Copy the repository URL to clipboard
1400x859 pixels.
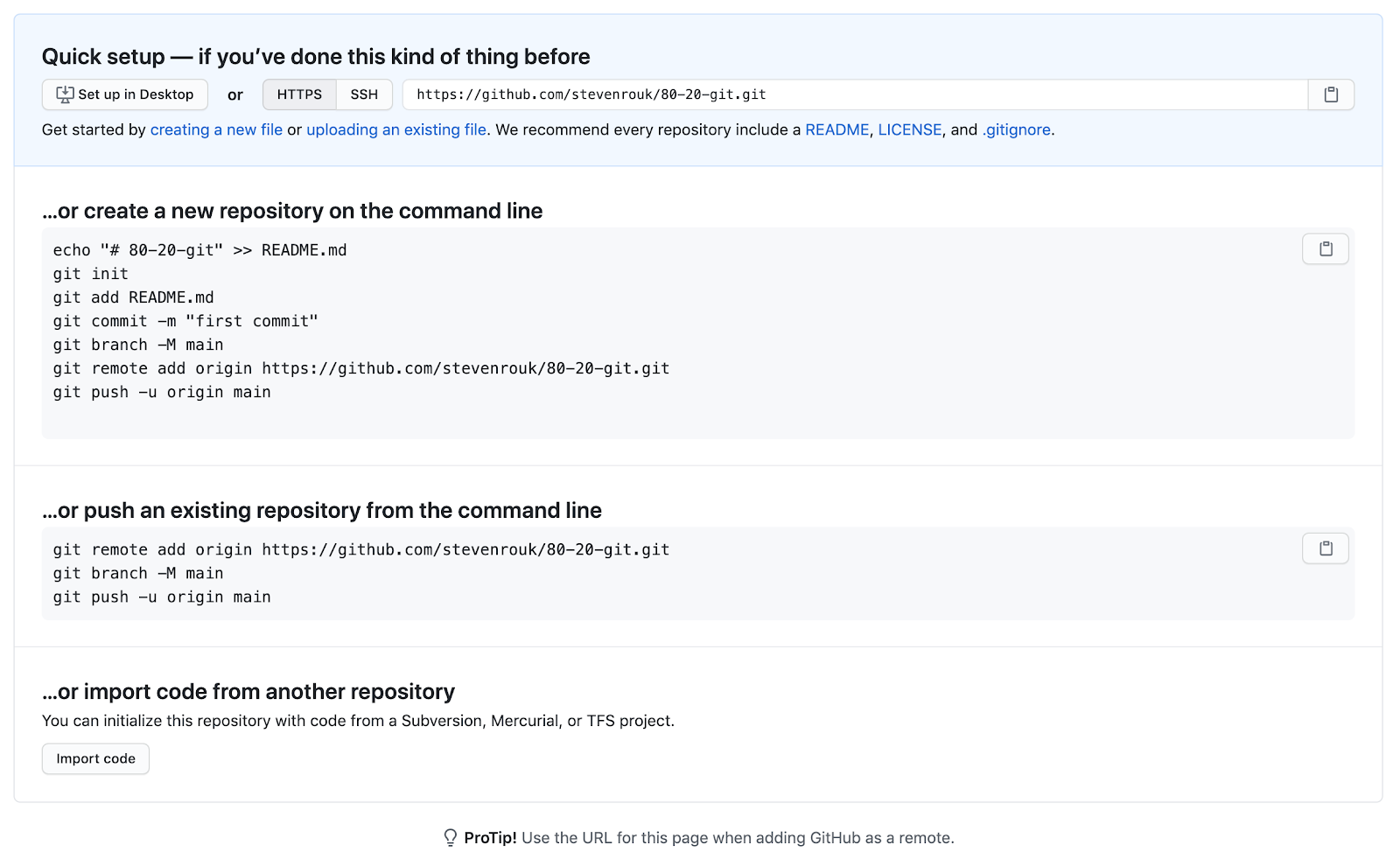pyautogui.click(x=1331, y=94)
